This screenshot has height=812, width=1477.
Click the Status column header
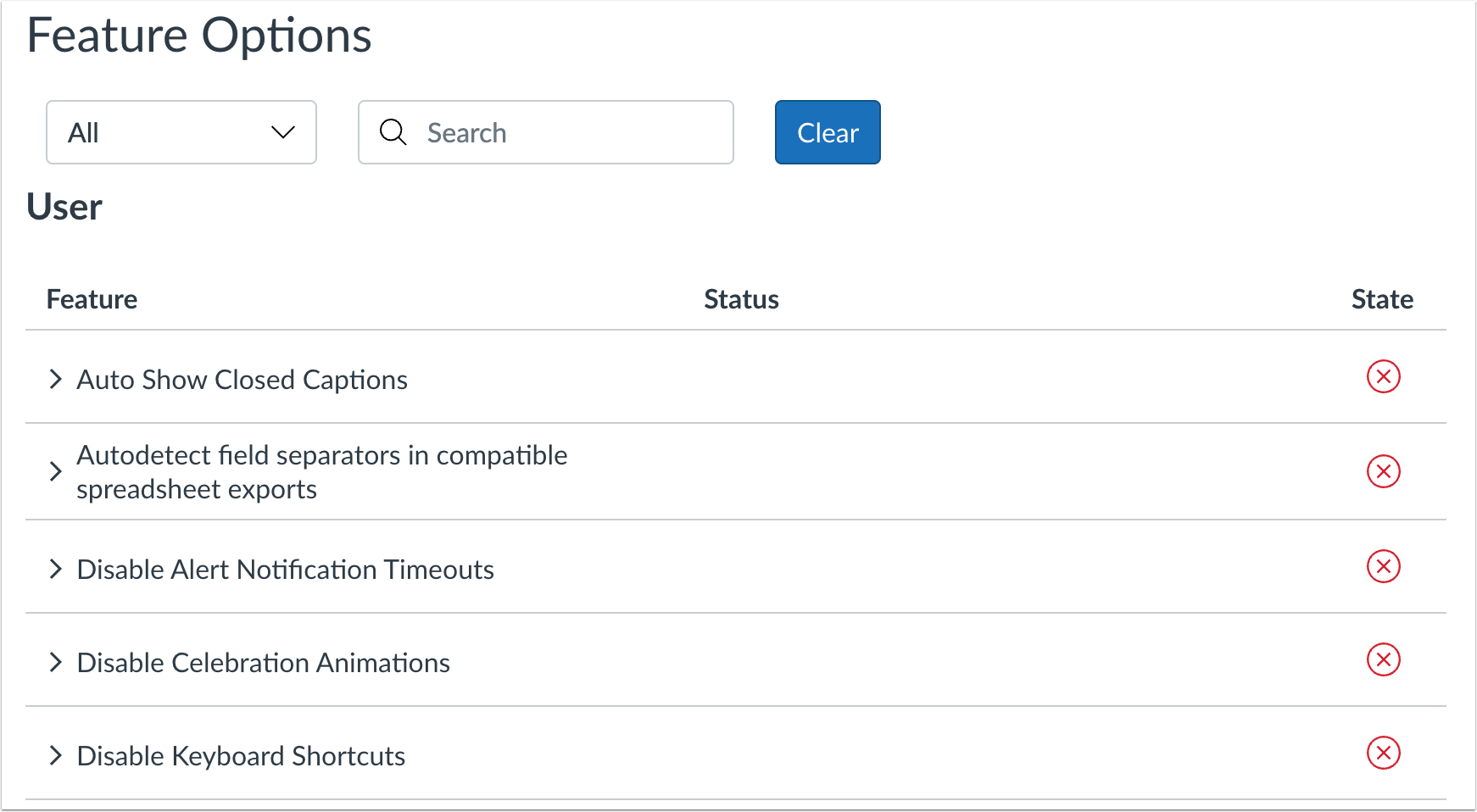[741, 298]
